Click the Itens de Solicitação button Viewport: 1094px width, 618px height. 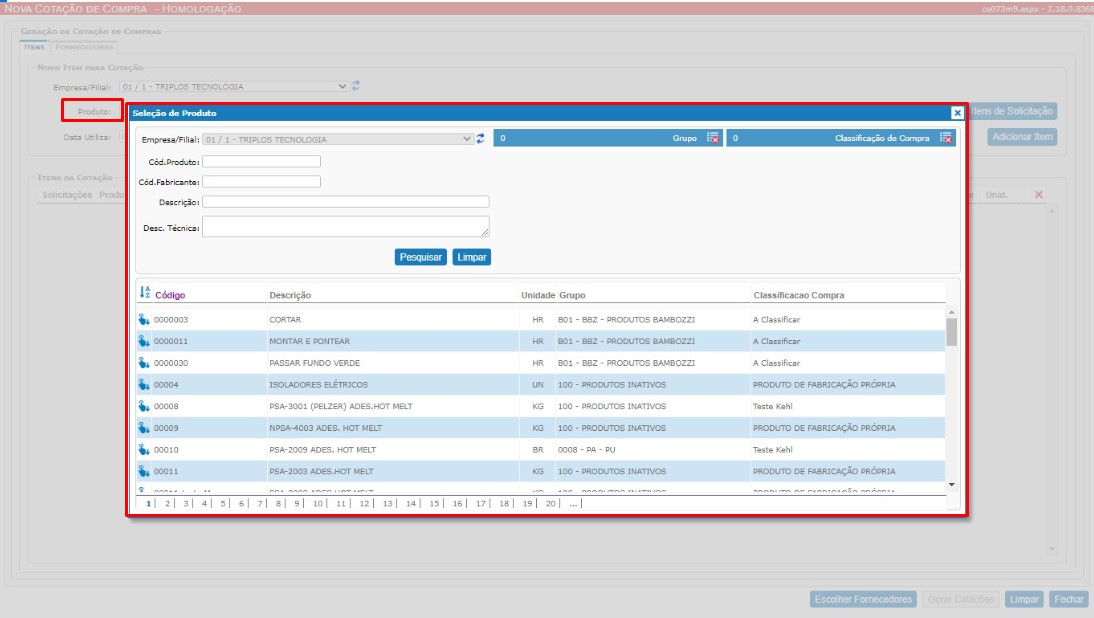(x=1012, y=111)
